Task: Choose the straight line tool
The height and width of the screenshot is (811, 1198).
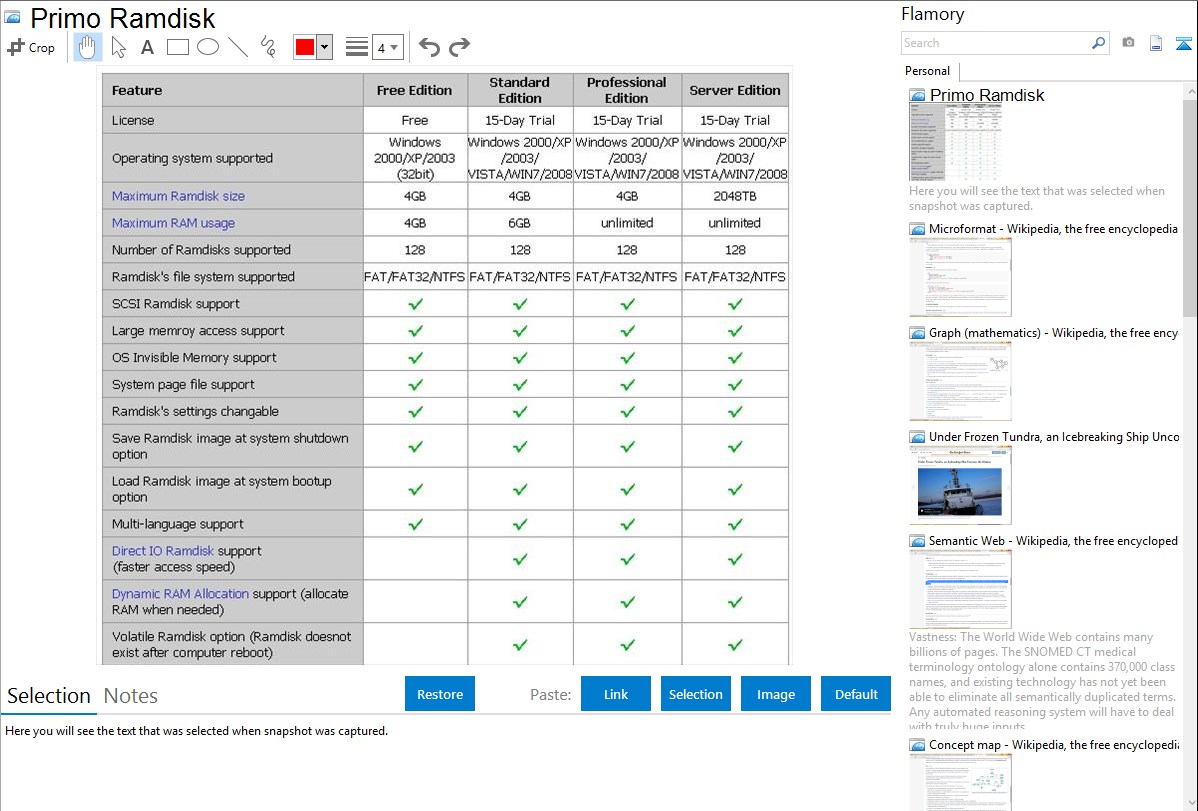Action: click(238, 47)
